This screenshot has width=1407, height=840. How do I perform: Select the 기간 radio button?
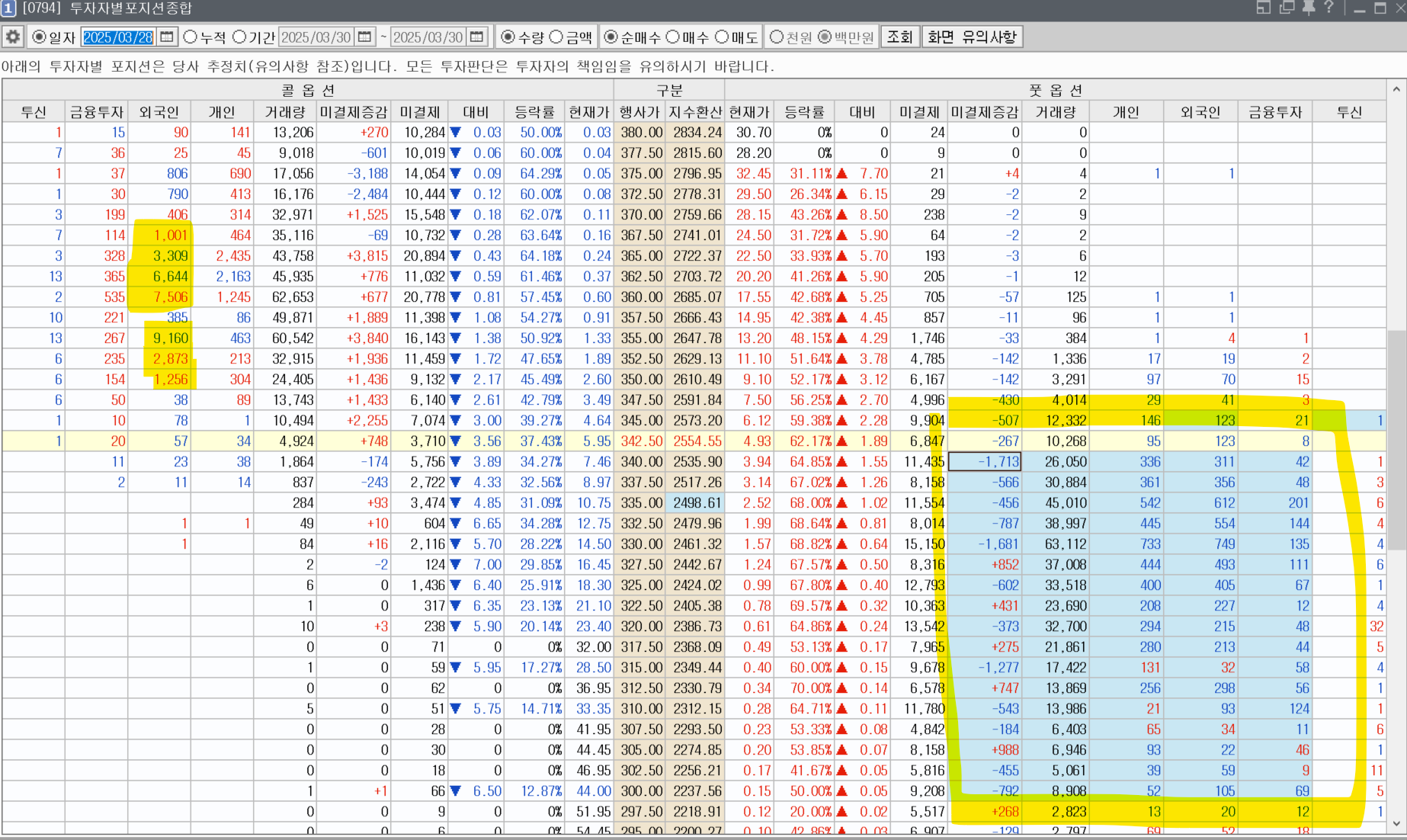click(240, 37)
